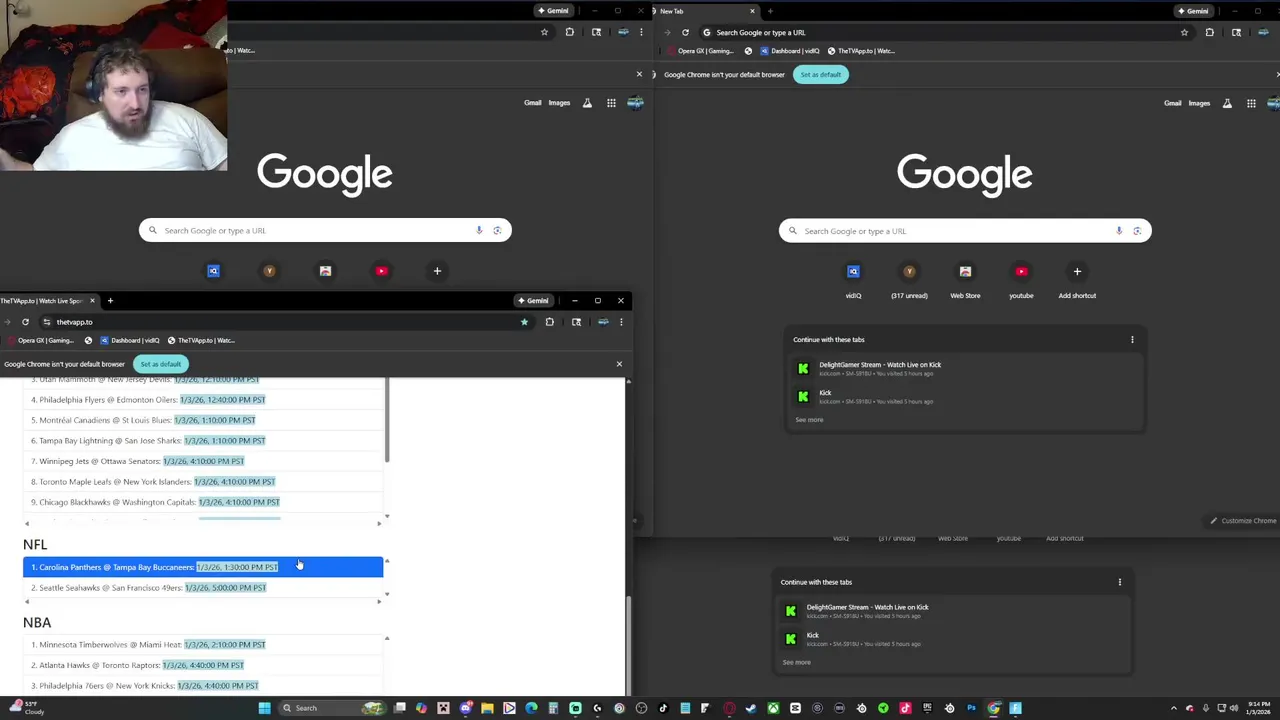Open Windows Start button
Image resolution: width=1280 pixels, height=720 pixels.
(x=264, y=708)
